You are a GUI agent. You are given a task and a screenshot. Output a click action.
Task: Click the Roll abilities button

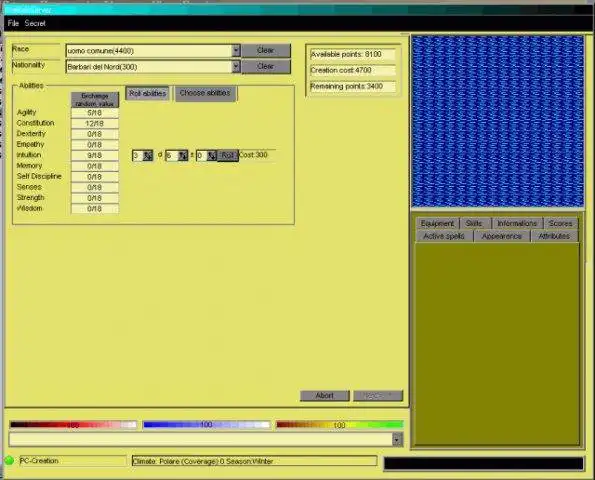[x=148, y=93]
